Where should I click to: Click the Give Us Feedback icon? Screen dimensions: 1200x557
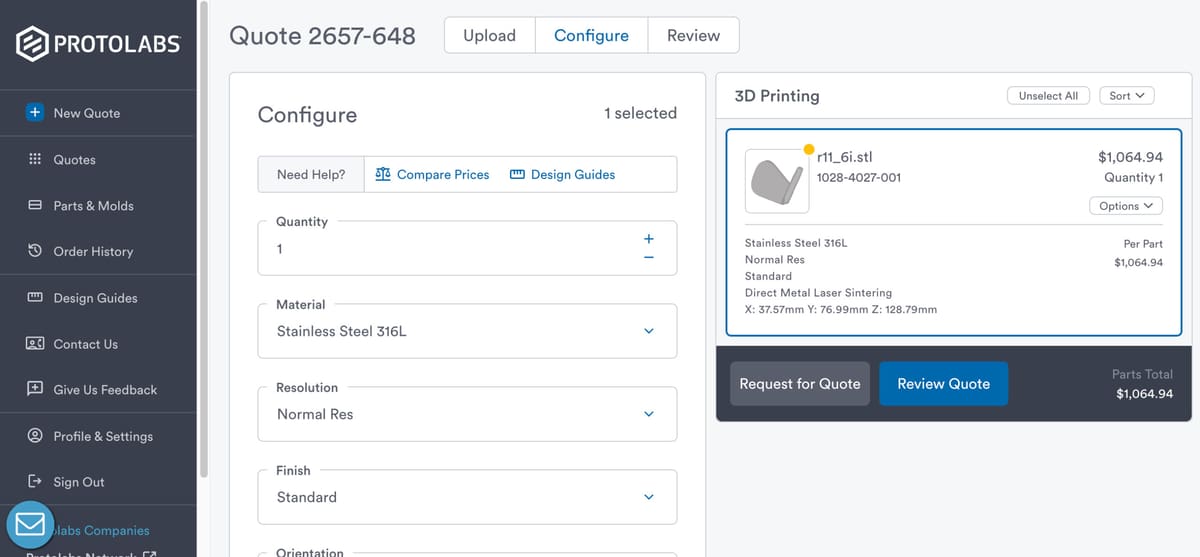click(35, 389)
